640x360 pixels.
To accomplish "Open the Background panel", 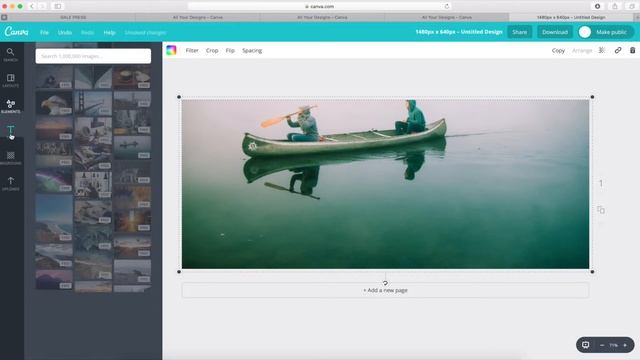I will coord(11,158).
